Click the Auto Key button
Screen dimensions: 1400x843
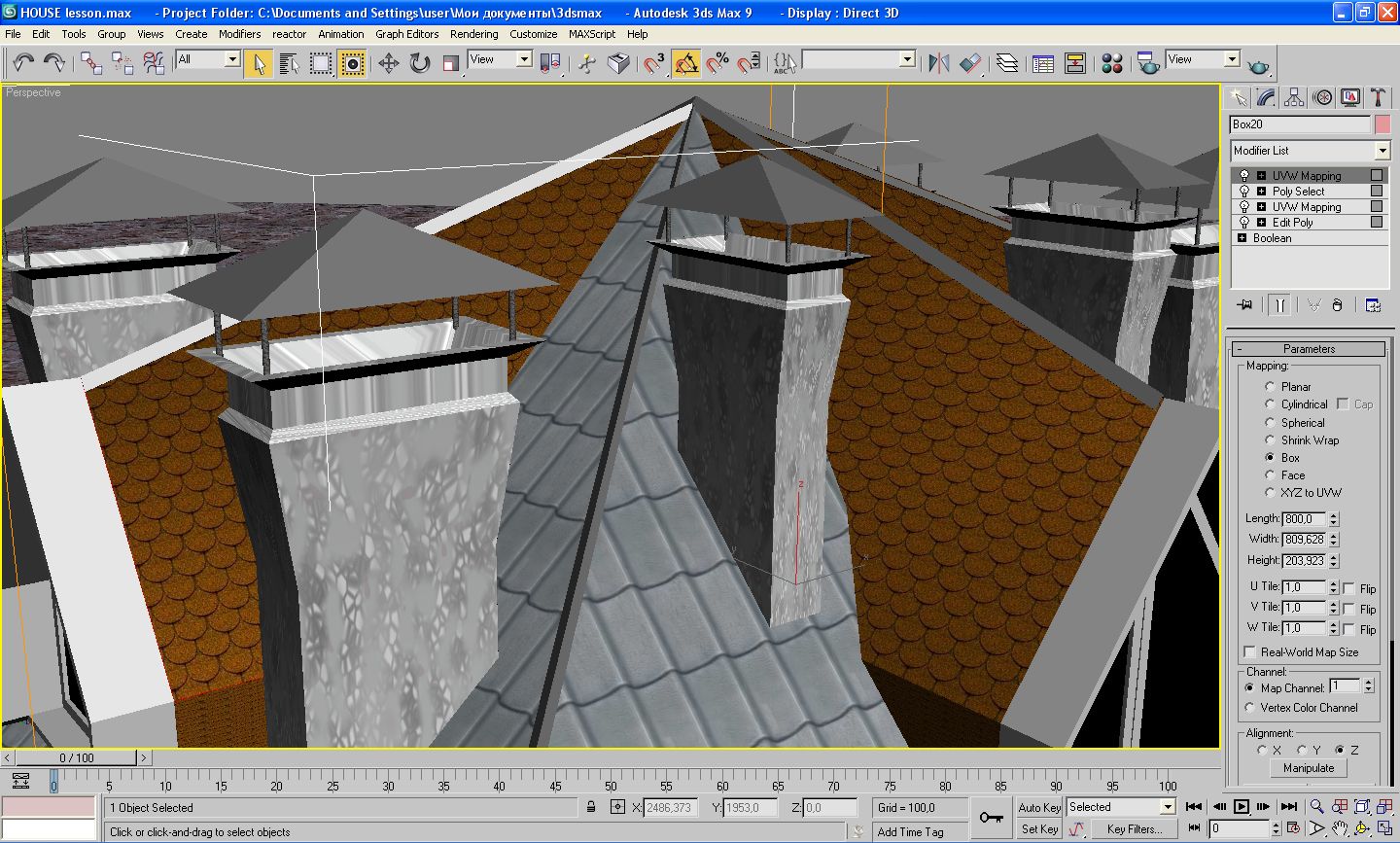click(x=1039, y=807)
